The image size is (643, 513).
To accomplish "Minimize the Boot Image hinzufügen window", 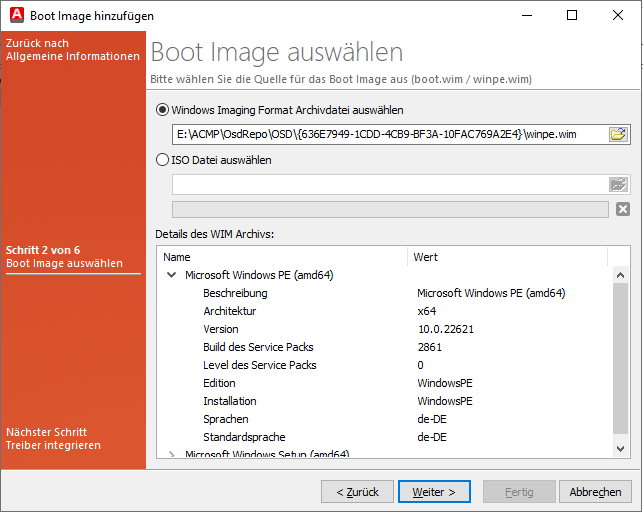I will click(x=527, y=15).
